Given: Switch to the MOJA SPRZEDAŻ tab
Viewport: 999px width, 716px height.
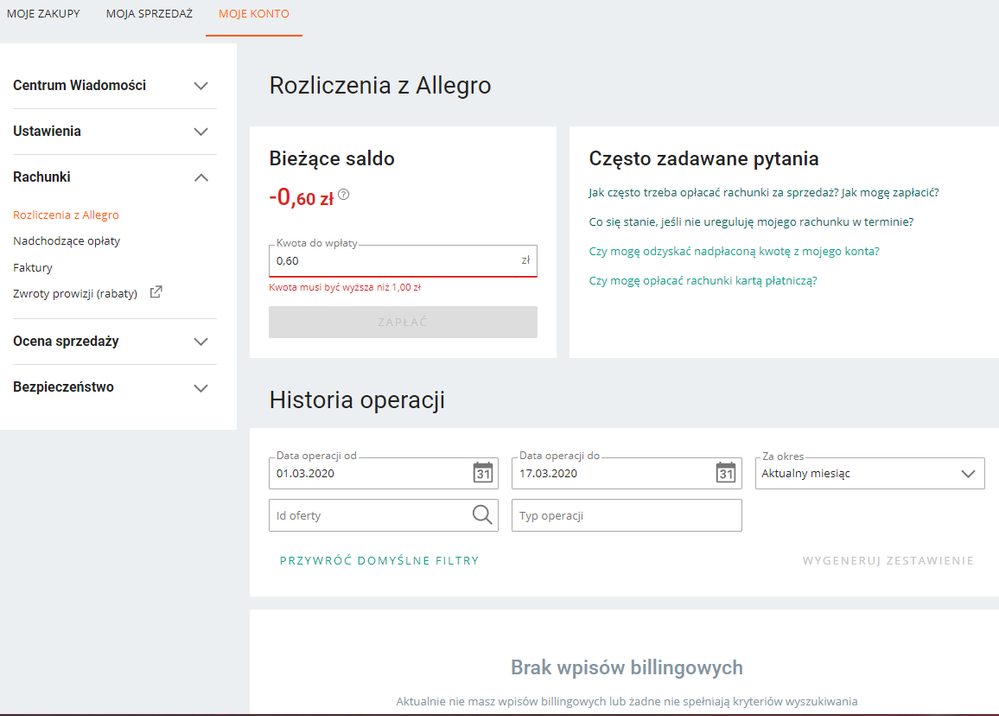Looking at the screenshot, I should [x=148, y=14].
